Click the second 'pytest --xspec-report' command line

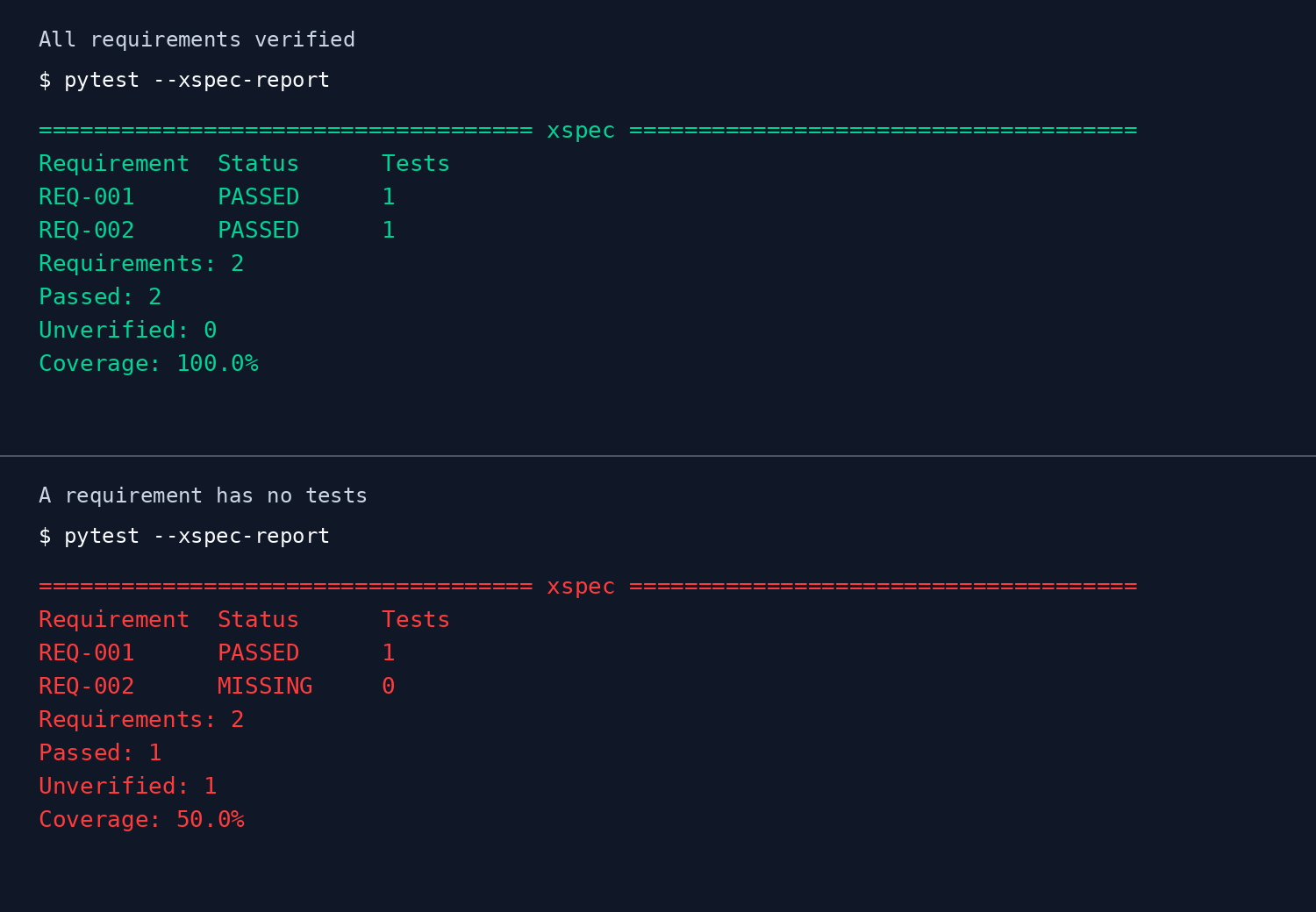coord(184,536)
